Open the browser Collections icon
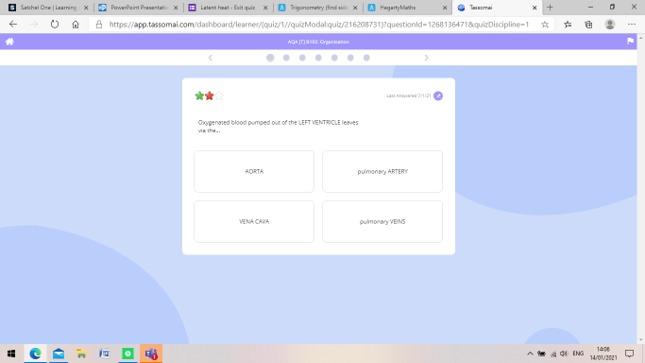 pyautogui.click(x=589, y=25)
